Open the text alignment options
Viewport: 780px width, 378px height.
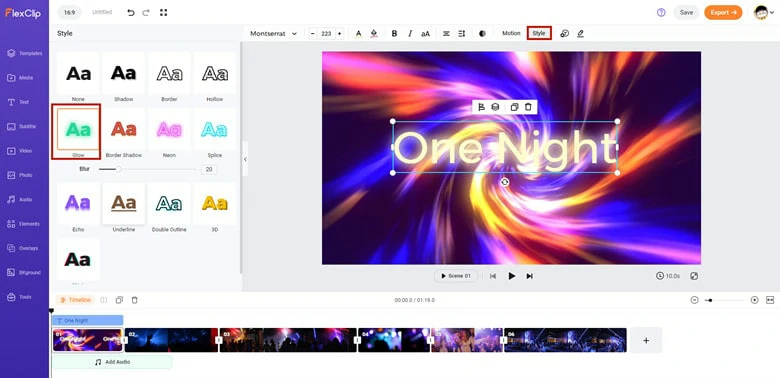tap(446, 34)
